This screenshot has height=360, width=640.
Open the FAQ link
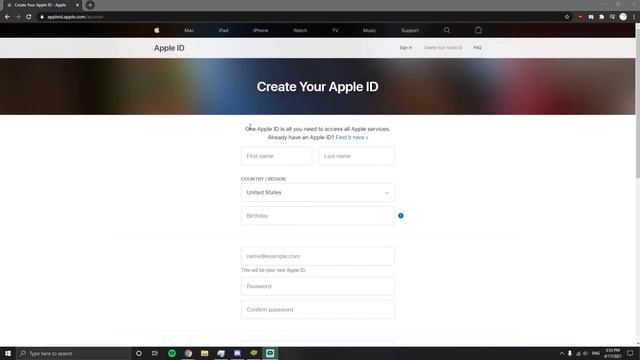478,48
